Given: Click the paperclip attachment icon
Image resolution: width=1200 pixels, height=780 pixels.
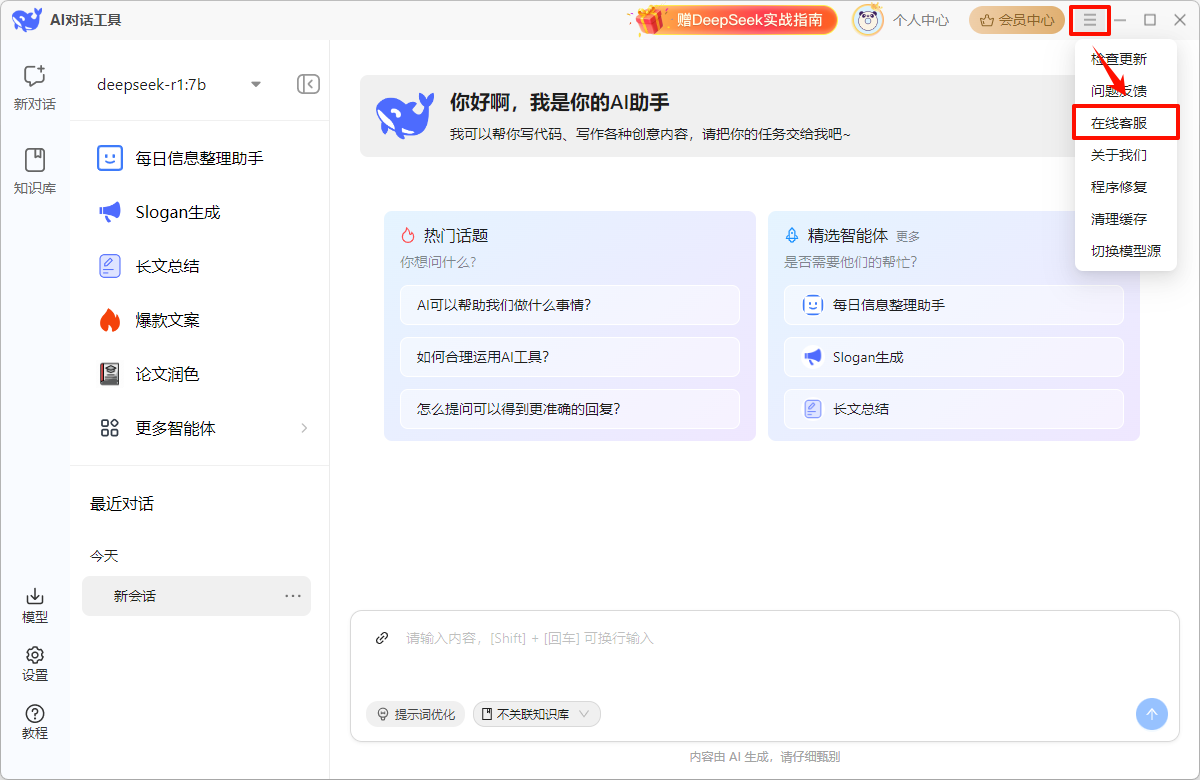Looking at the screenshot, I should click(x=382, y=638).
